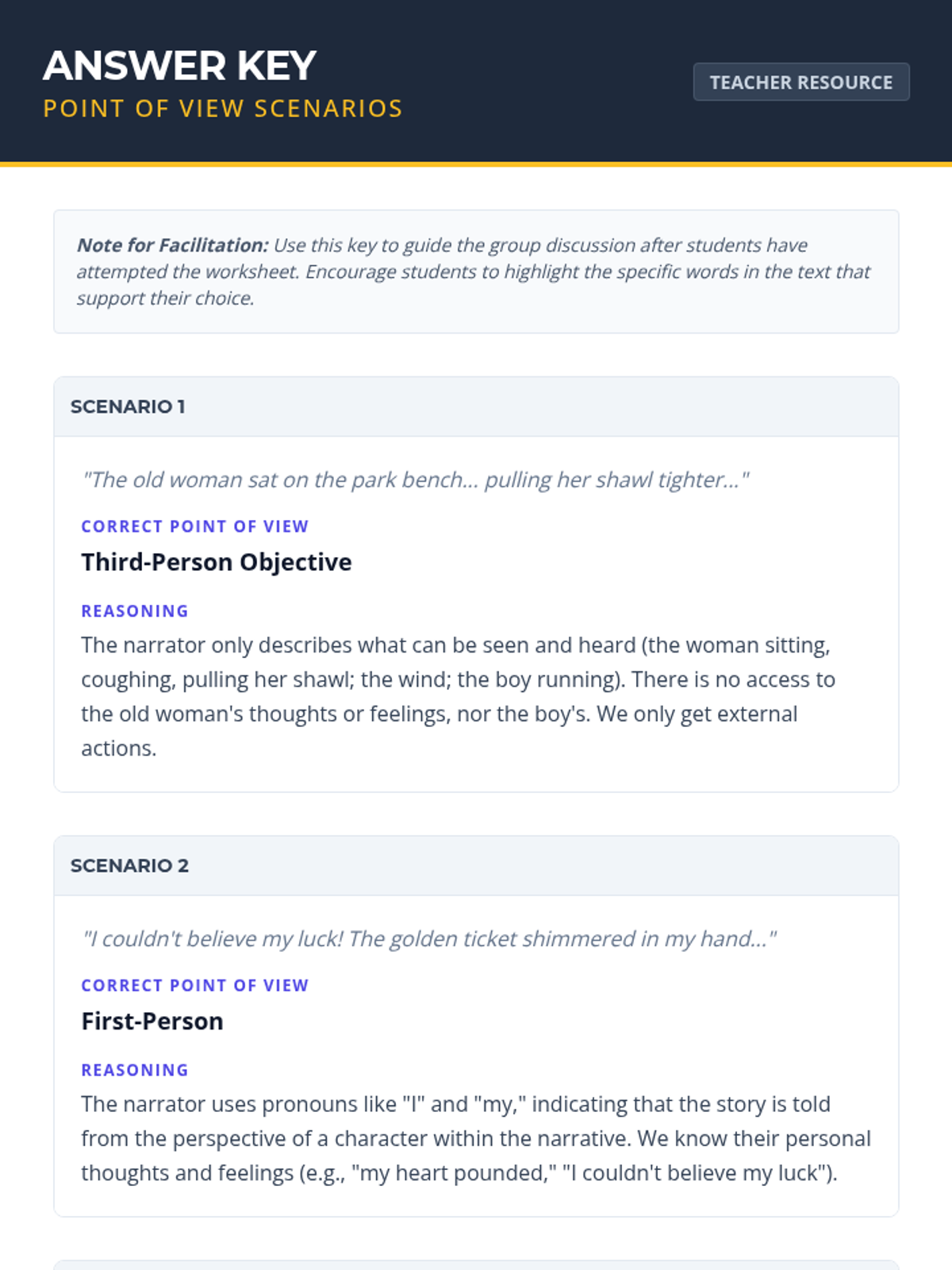Click the Scenario 2 reasoning paragraph
Image resolution: width=952 pixels, height=1270 pixels.
pyautogui.click(x=476, y=1138)
